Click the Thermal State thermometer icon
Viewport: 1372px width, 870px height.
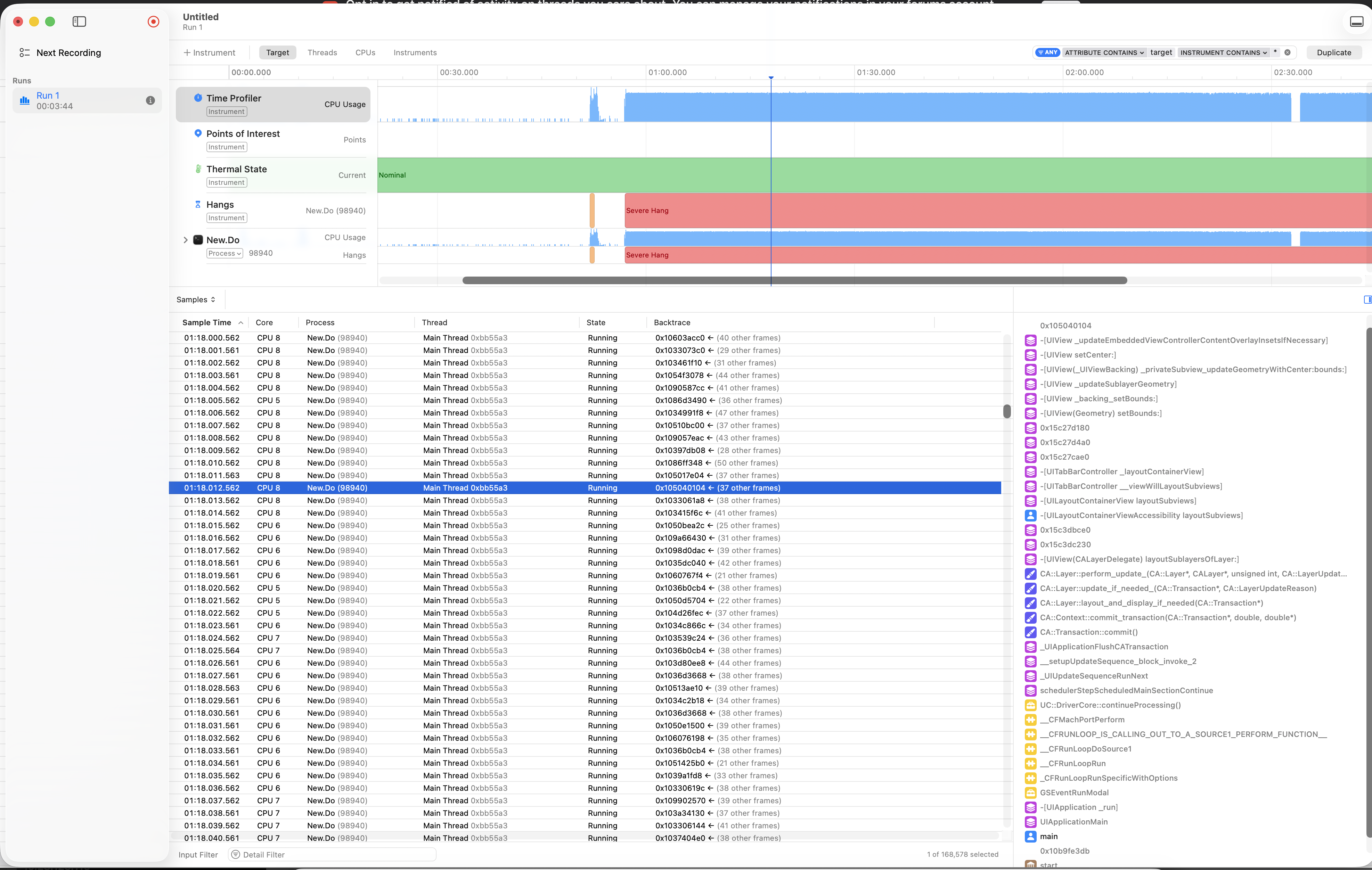tap(198, 169)
